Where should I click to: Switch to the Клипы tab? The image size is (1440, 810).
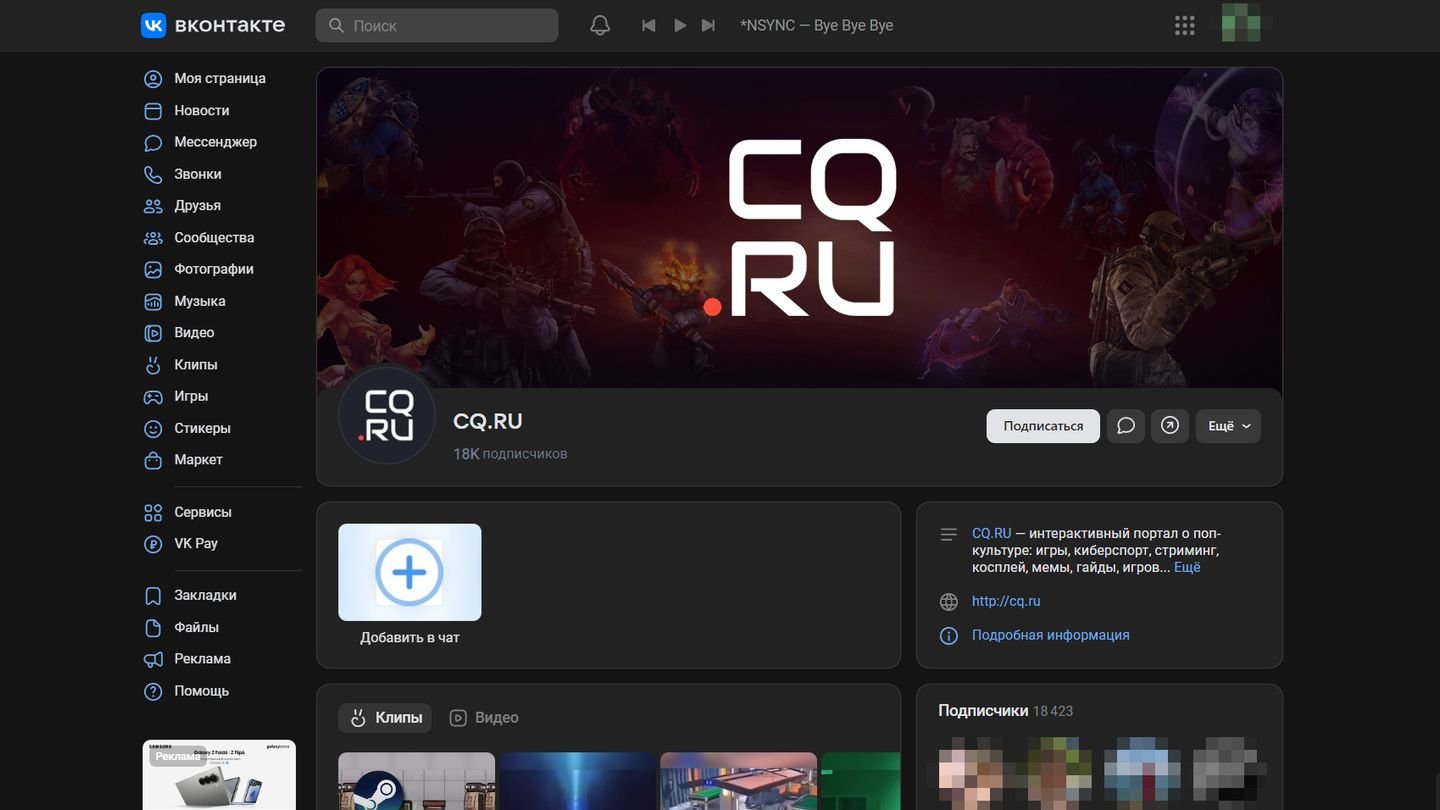click(x=385, y=717)
